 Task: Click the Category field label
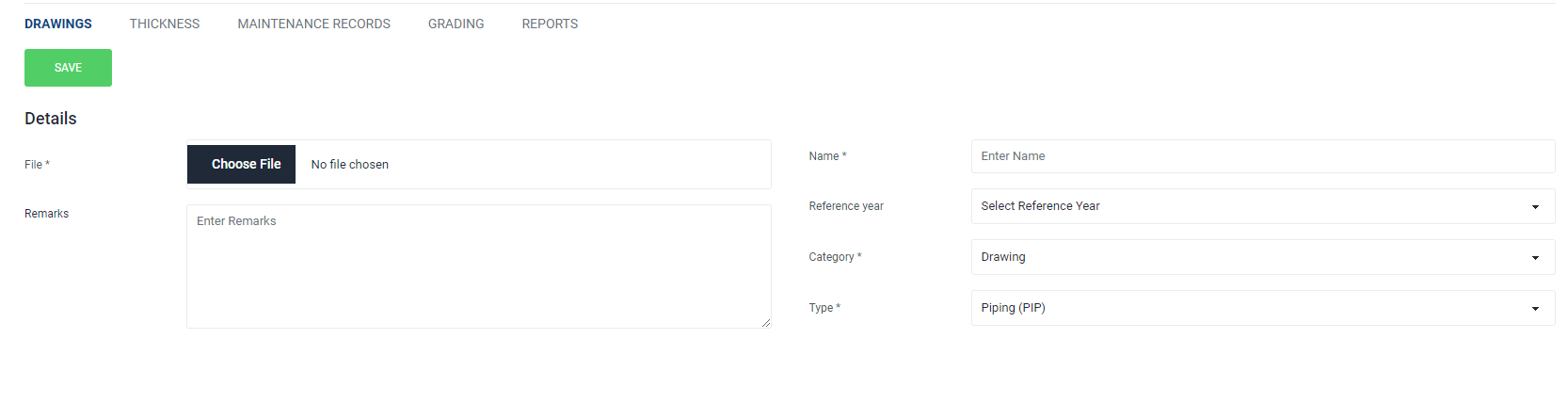835,257
